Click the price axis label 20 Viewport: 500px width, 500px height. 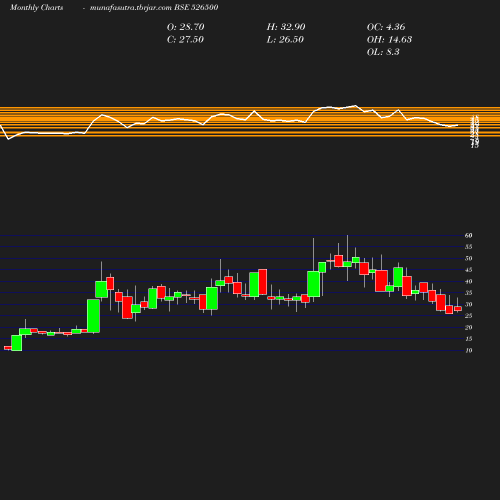click(x=469, y=328)
